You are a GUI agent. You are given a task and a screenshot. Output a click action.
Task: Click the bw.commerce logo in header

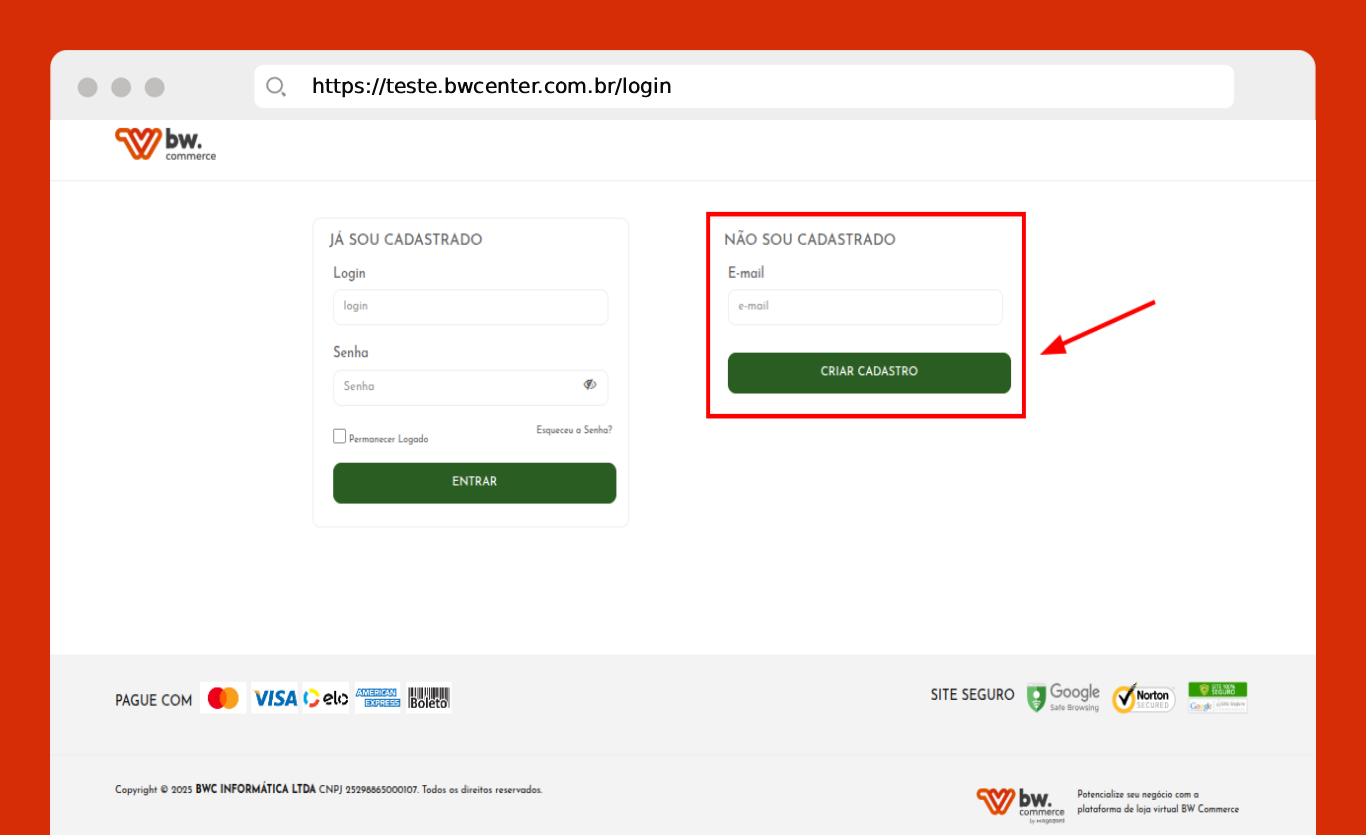click(165, 143)
